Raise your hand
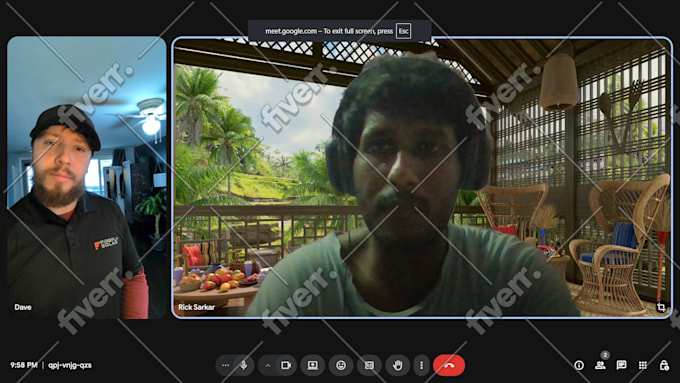This screenshot has width=680, height=383. (x=397, y=365)
